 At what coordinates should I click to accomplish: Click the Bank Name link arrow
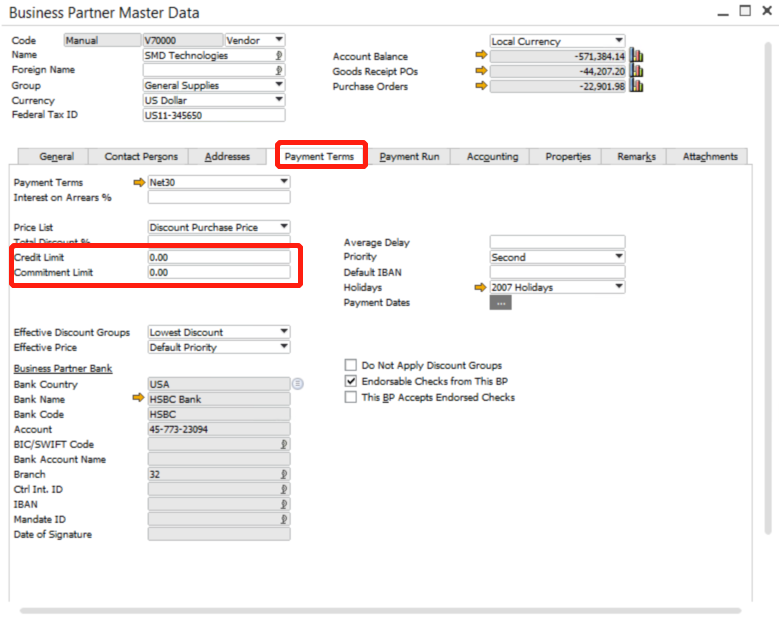pyautogui.click(x=138, y=397)
